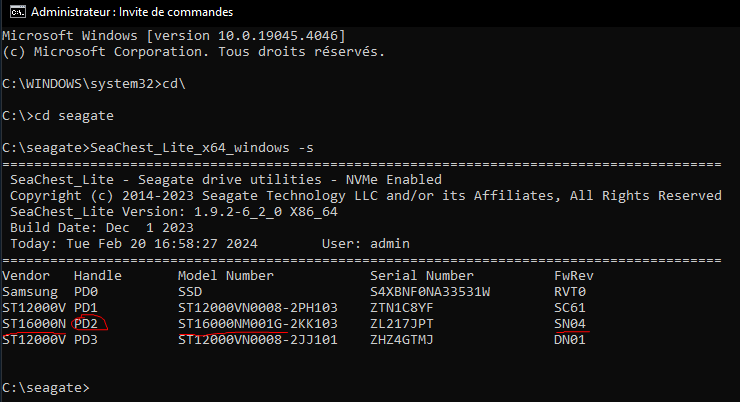Viewport: 740px width, 402px height.
Task: Click the PD2 handle circled in red
Action: 86,324
